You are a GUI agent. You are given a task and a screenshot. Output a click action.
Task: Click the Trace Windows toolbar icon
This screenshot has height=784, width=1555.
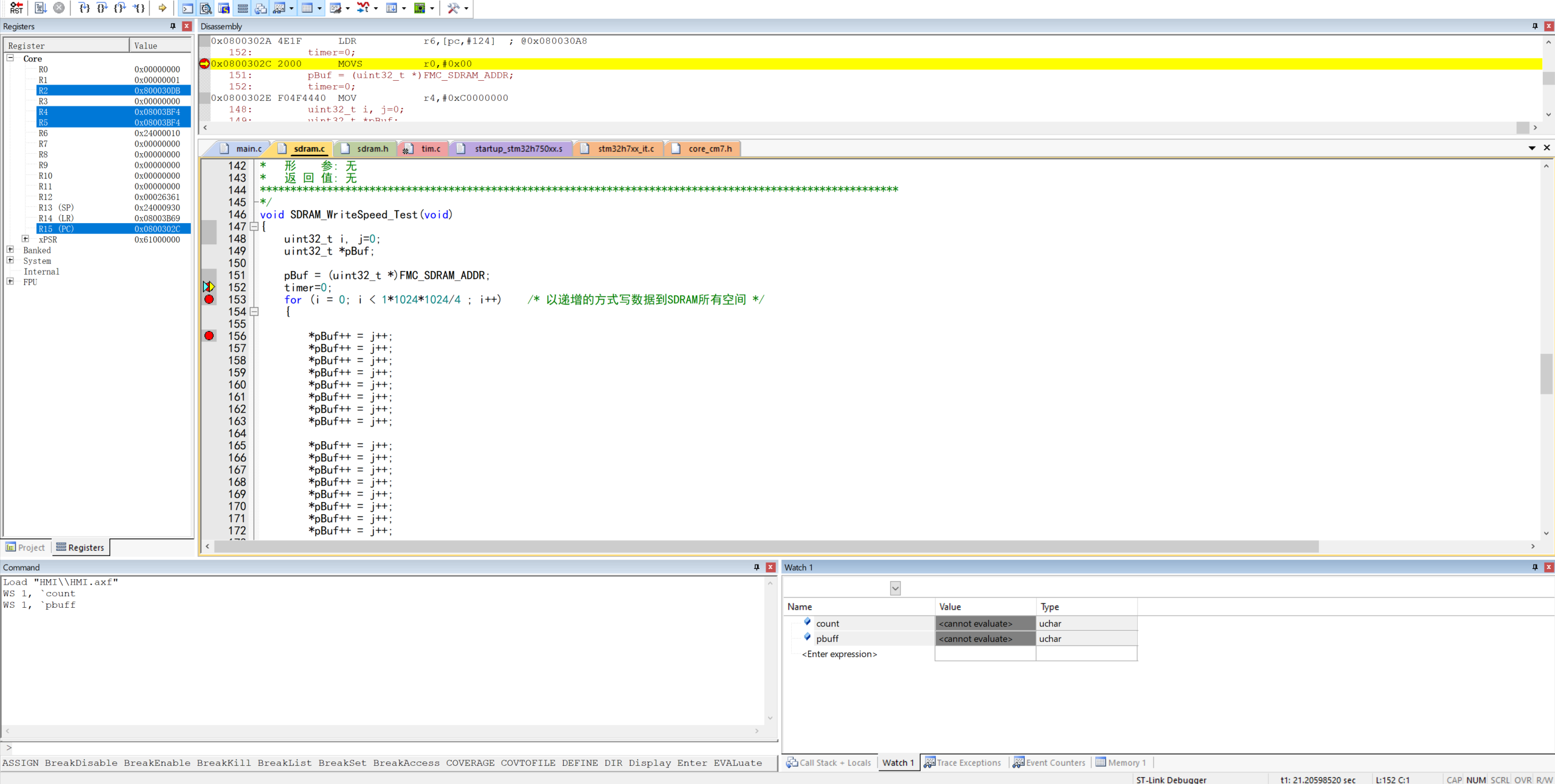pyautogui.click(x=392, y=8)
